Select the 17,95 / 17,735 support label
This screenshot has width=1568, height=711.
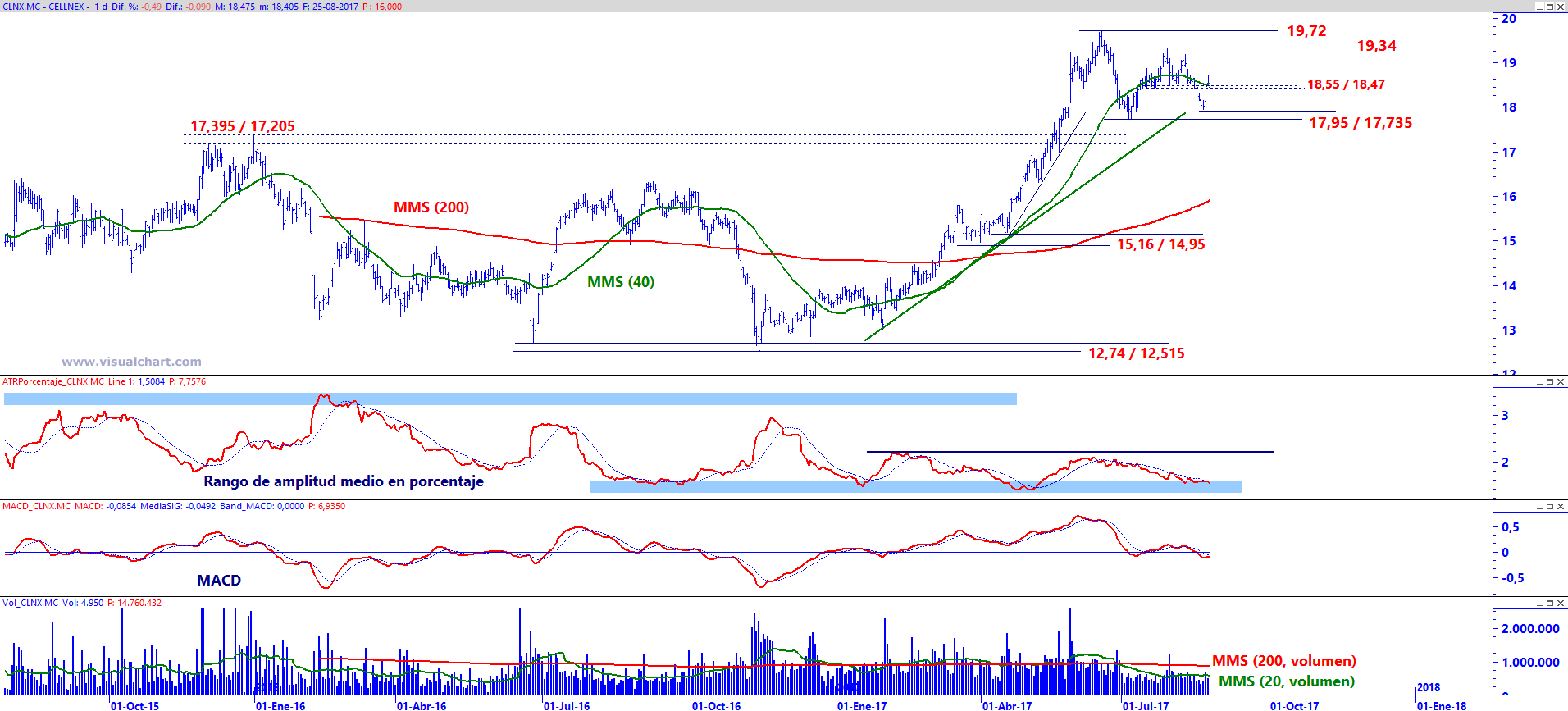click(x=1361, y=123)
